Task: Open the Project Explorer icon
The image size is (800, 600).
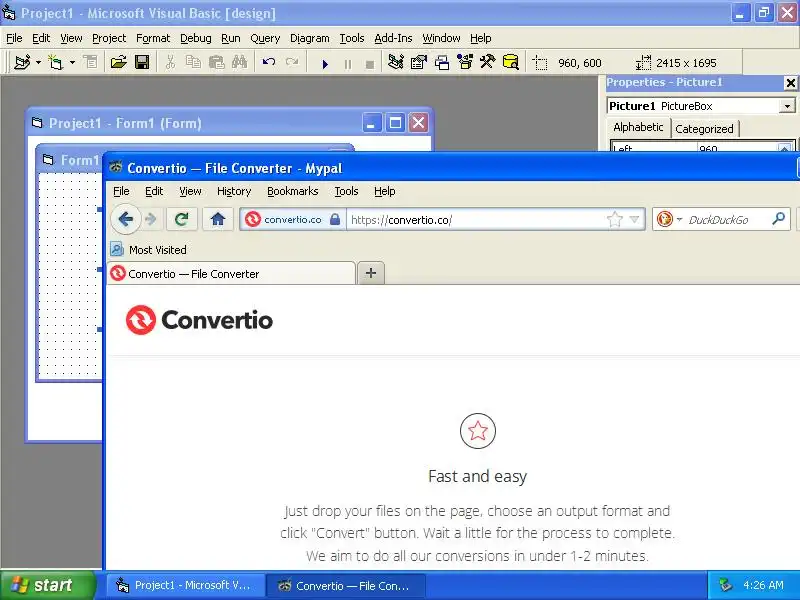Action: click(395, 63)
